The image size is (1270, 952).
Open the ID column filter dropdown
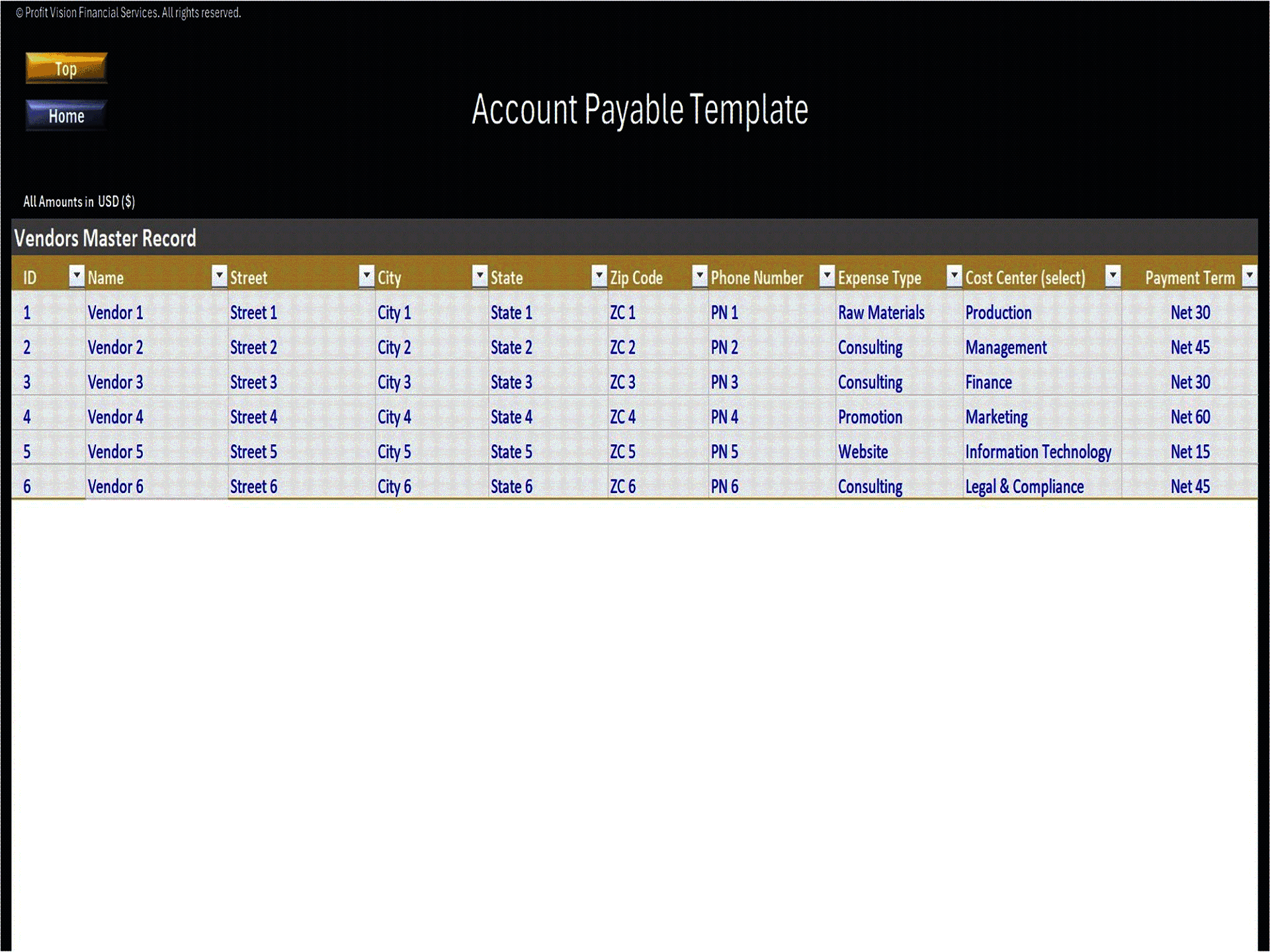click(77, 276)
